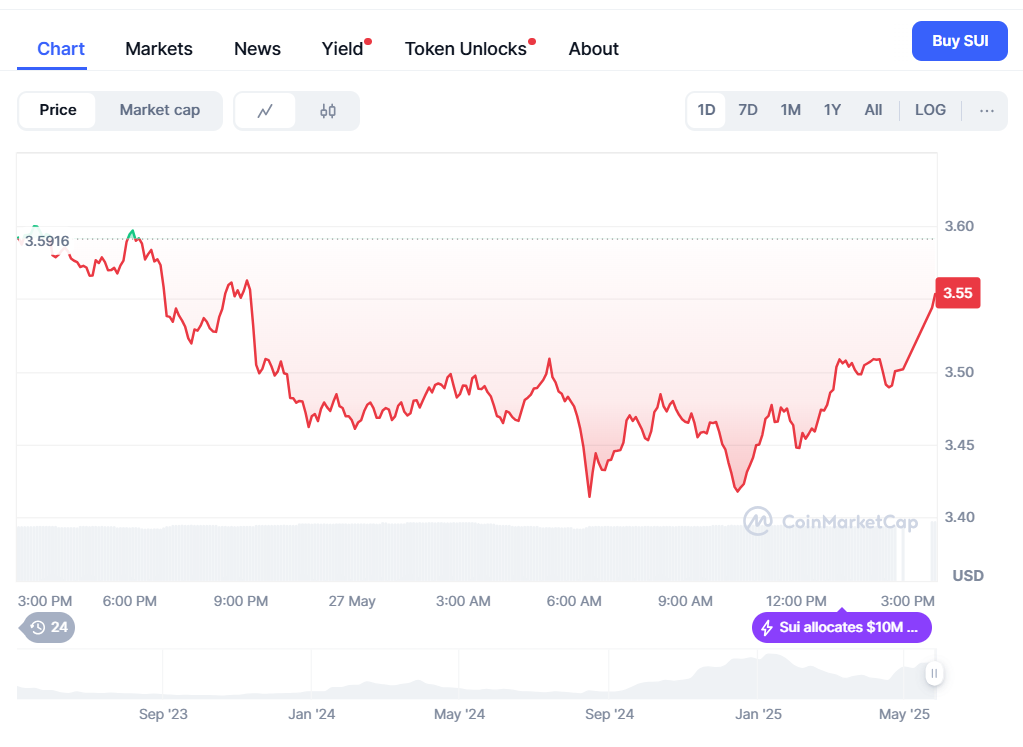Click the lightning bolt news event icon

click(x=767, y=628)
